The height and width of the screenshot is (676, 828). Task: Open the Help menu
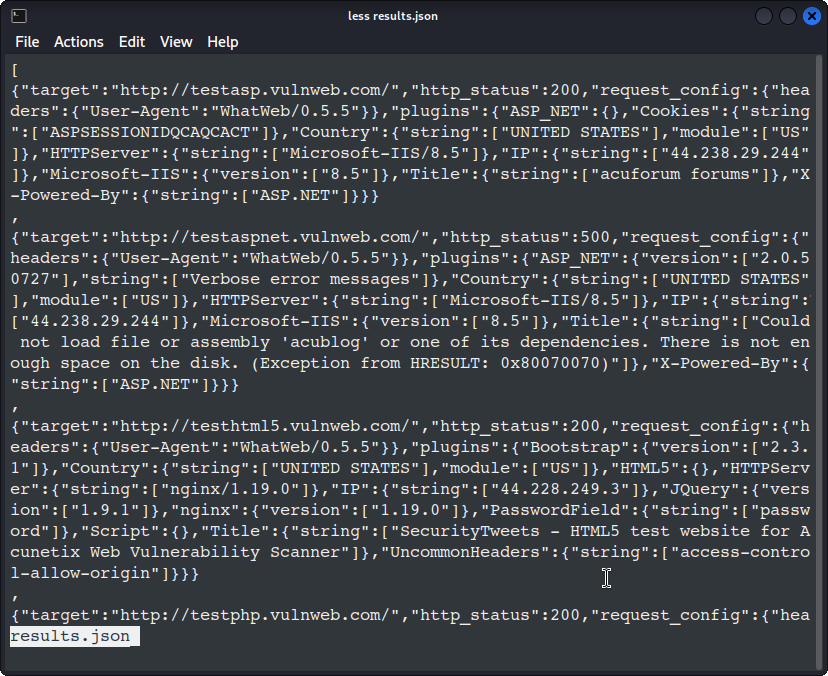pyautogui.click(x=223, y=42)
